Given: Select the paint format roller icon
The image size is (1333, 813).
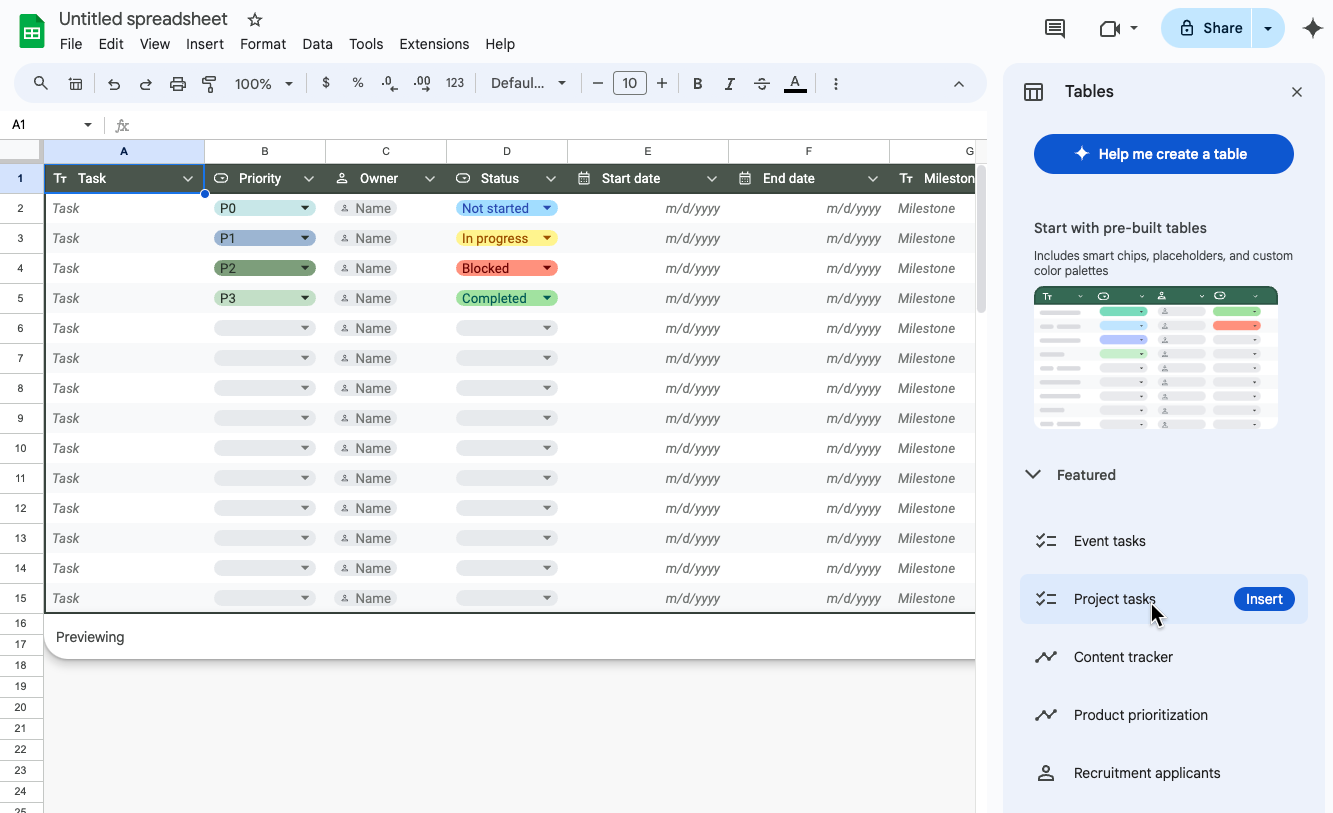Looking at the screenshot, I should (x=209, y=84).
